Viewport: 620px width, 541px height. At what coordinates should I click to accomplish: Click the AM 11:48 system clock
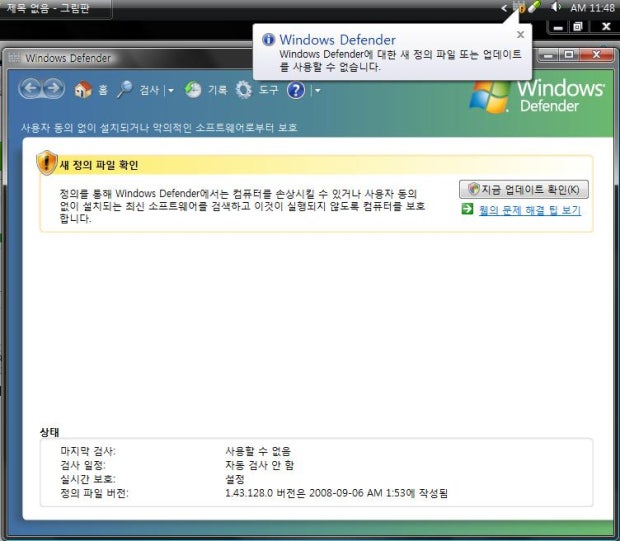click(592, 8)
